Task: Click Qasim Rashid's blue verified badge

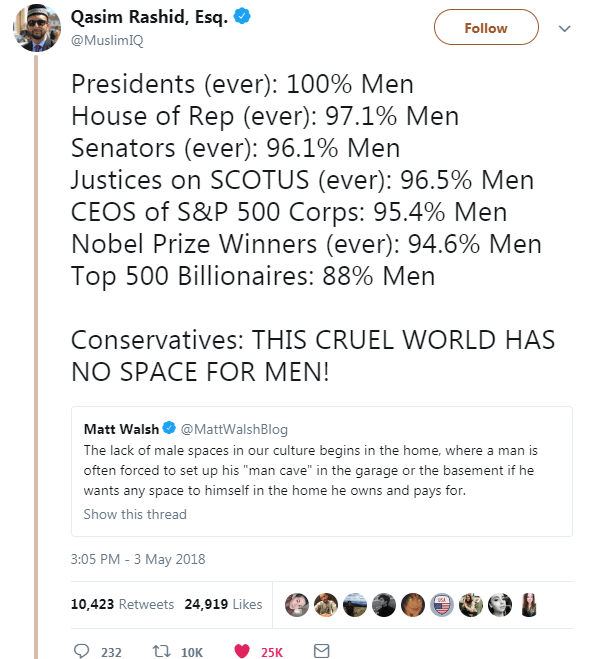Action: (x=242, y=16)
